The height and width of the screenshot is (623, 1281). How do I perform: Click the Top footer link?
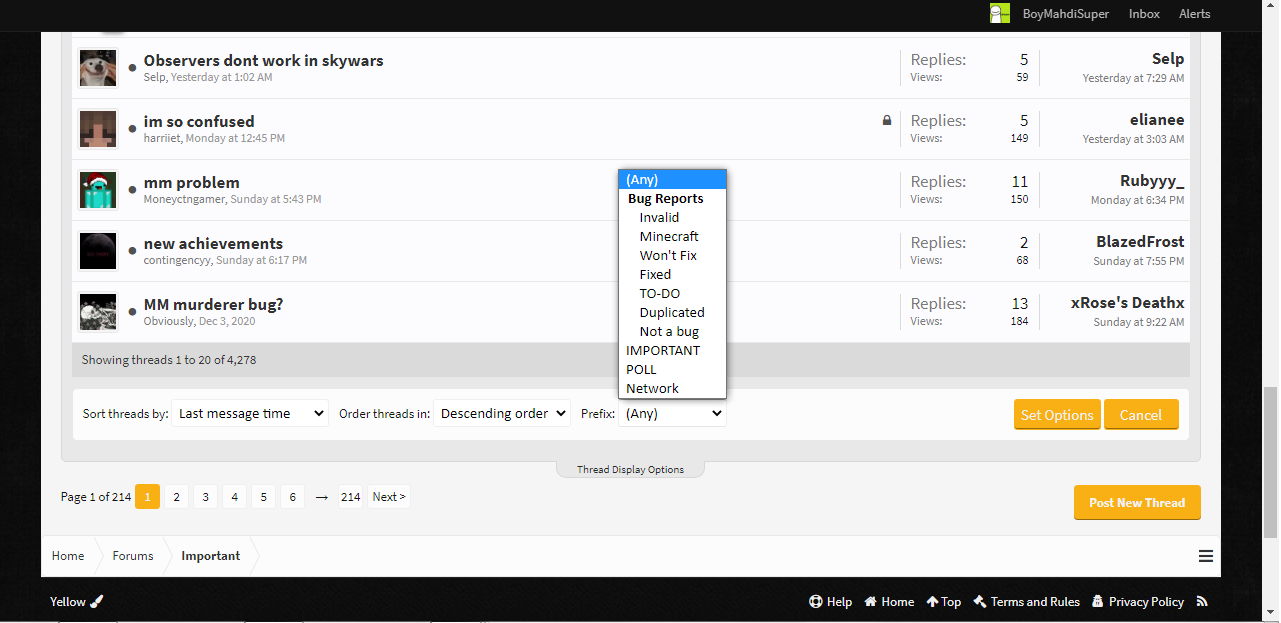point(943,601)
